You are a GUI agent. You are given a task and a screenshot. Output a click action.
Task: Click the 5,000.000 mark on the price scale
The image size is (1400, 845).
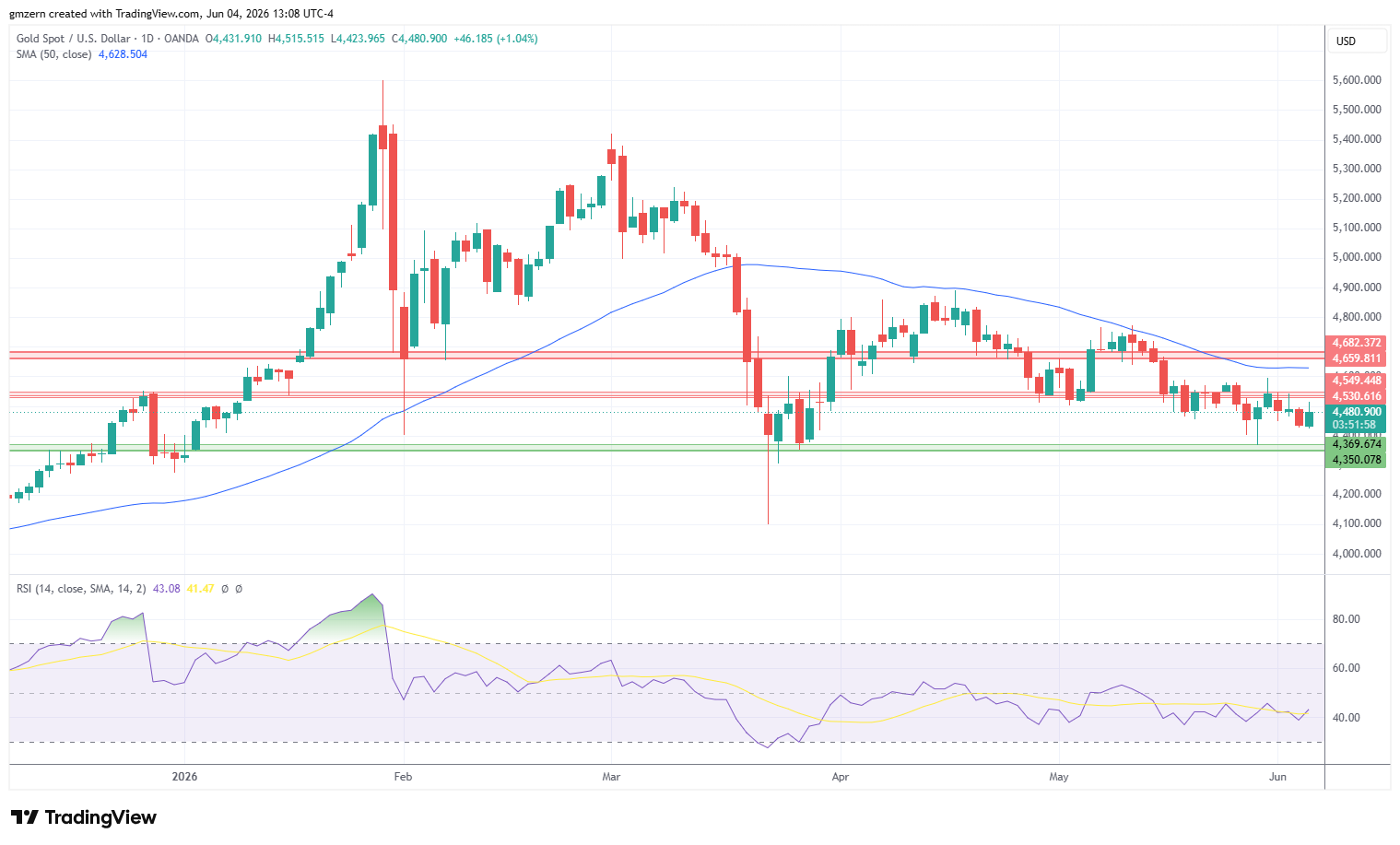tap(1357, 257)
